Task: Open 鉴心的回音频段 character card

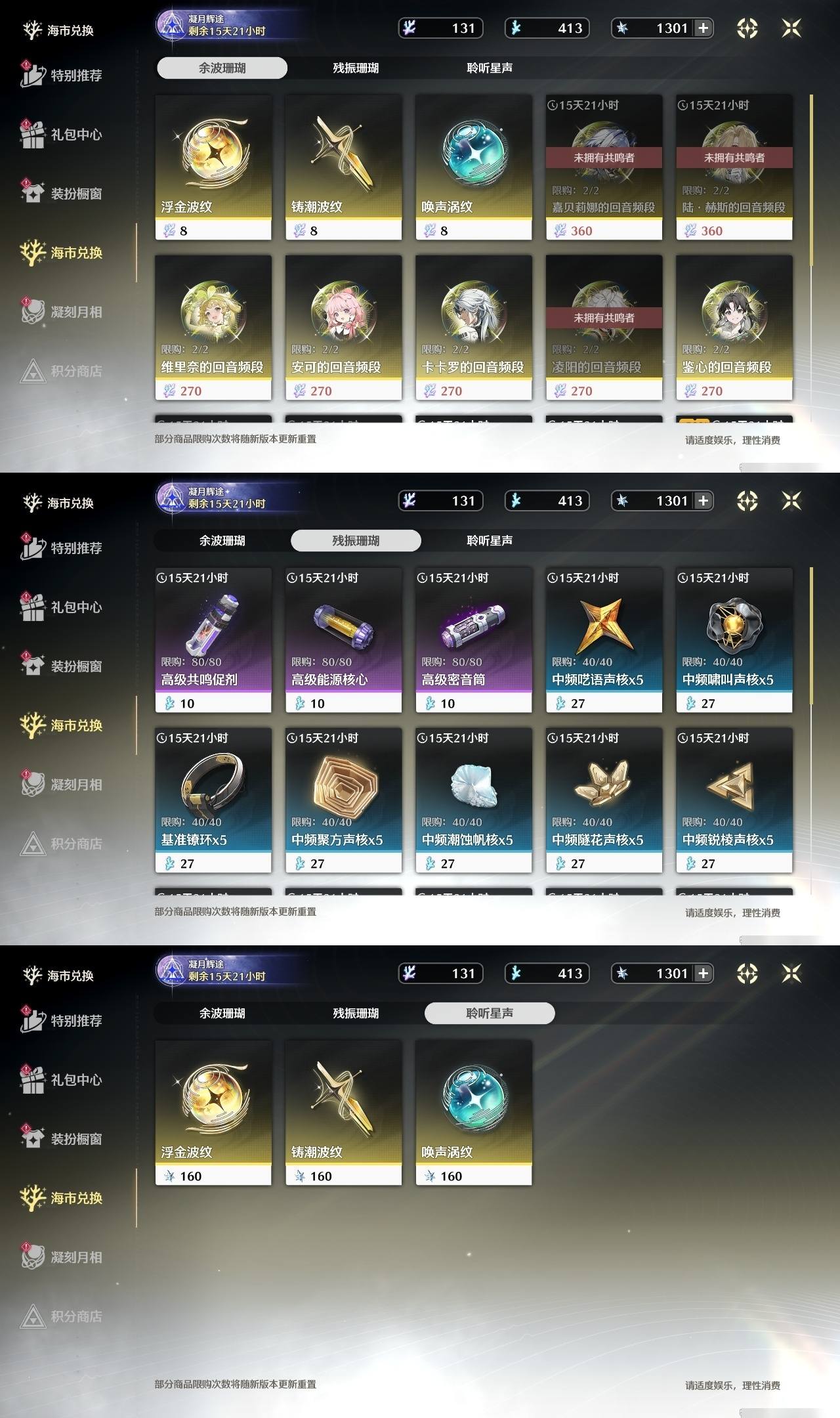Action: click(734, 328)
